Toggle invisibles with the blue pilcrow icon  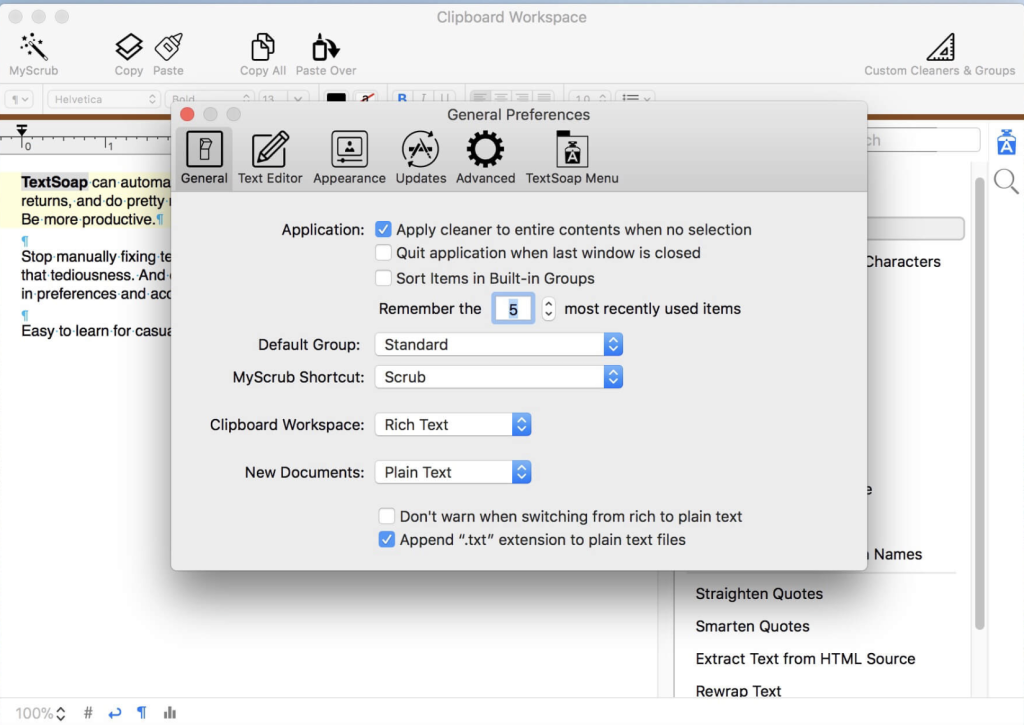142,713
